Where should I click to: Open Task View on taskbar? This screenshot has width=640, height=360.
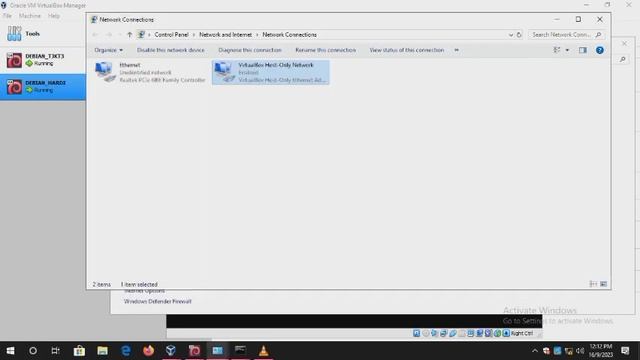point(56,351)
